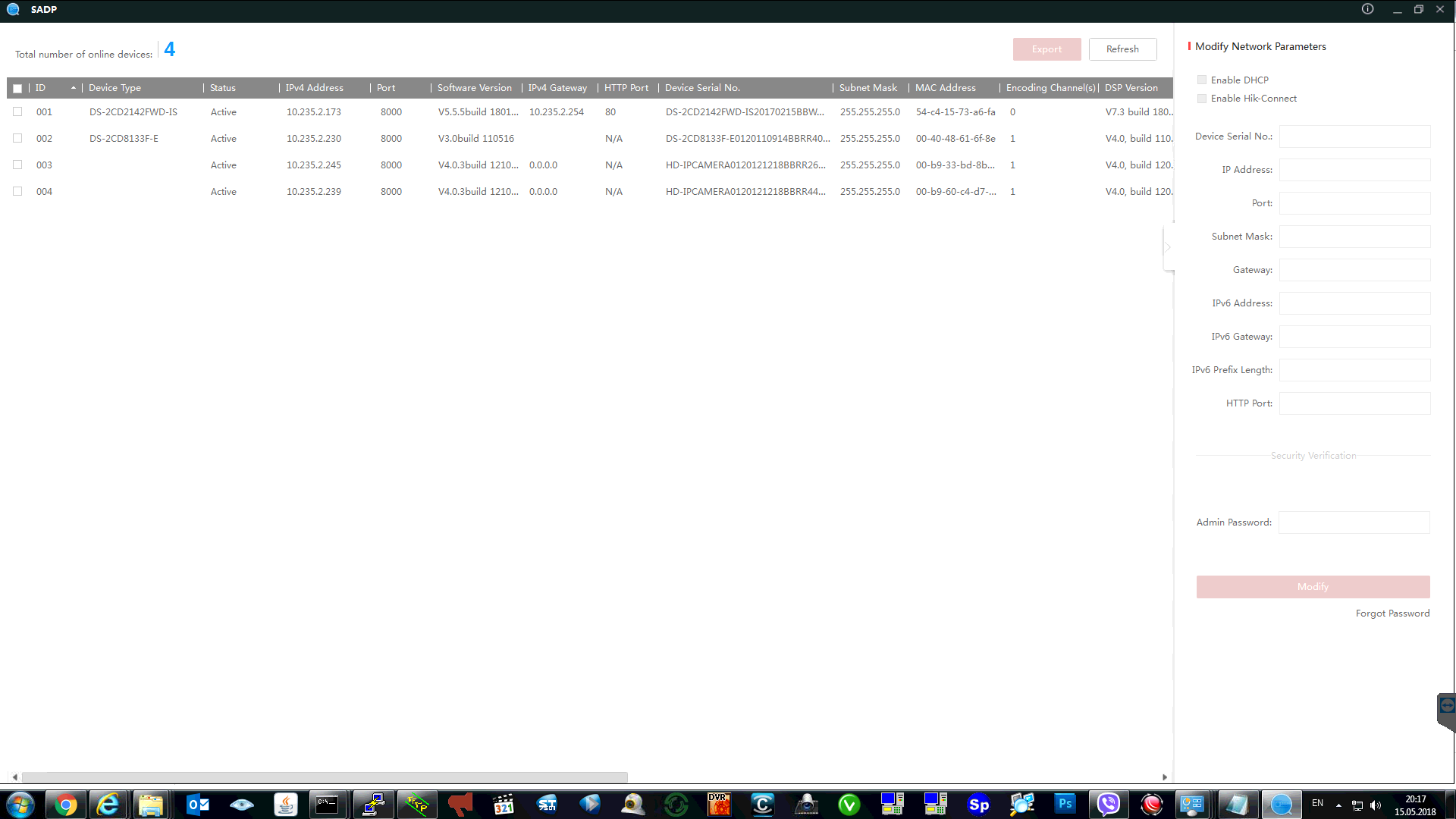
Task: Sort by the IPv4 Address column header
Action: 314,88
